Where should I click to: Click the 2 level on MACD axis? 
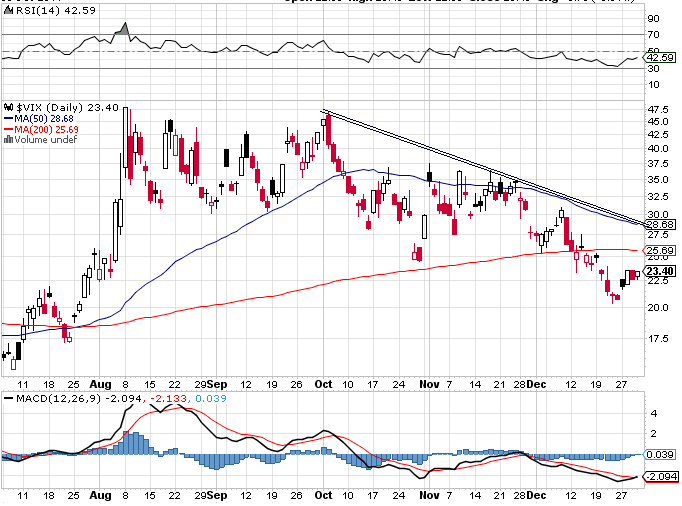pos(653,434)
